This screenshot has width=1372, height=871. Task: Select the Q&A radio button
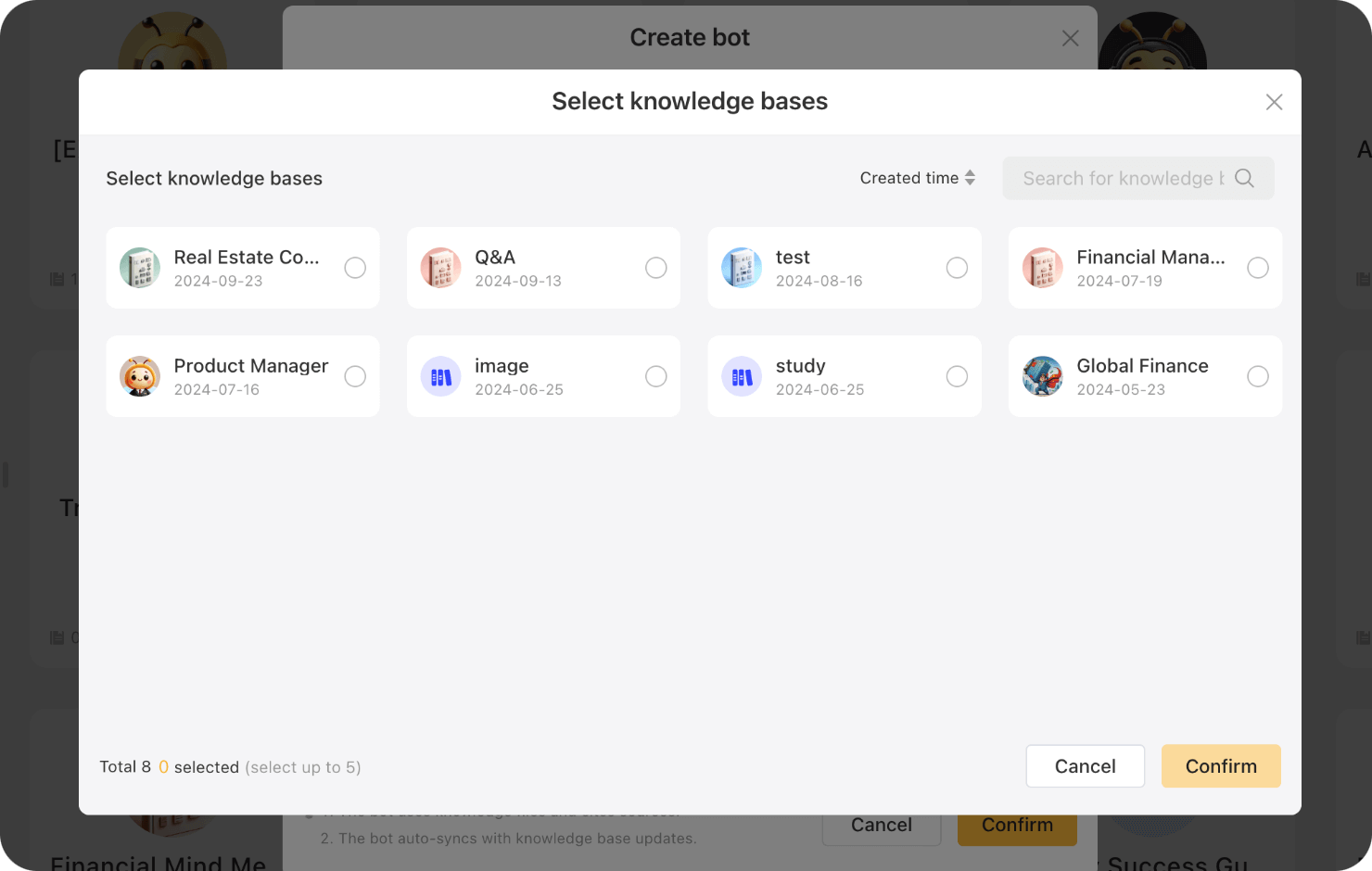(656, 268)
